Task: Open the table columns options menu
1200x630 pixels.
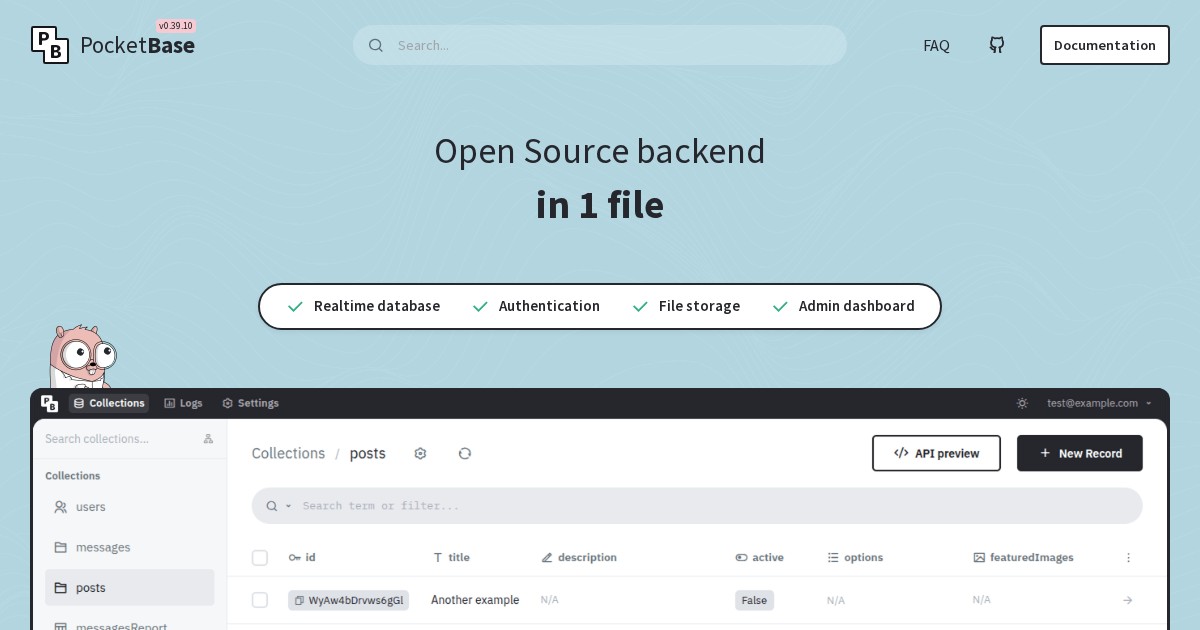Action: [1128, 558]
